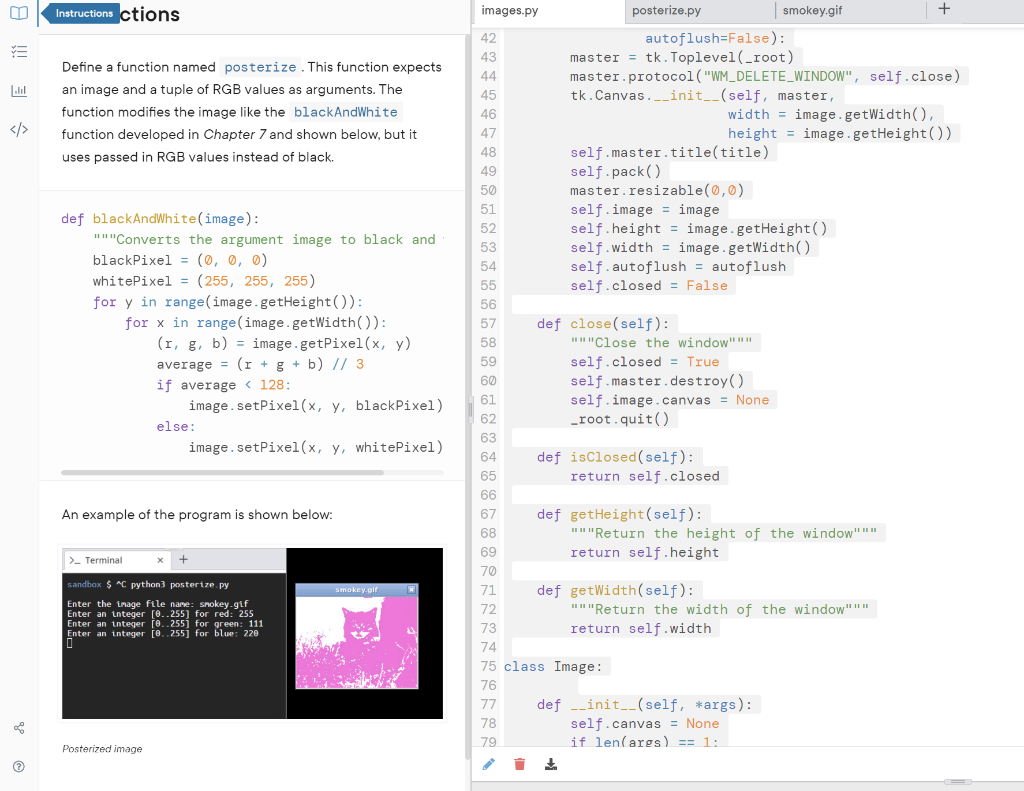Screen dimensions: 1024x791
Task: Open the bar chart panel icon
Action: tap(20, 90)
